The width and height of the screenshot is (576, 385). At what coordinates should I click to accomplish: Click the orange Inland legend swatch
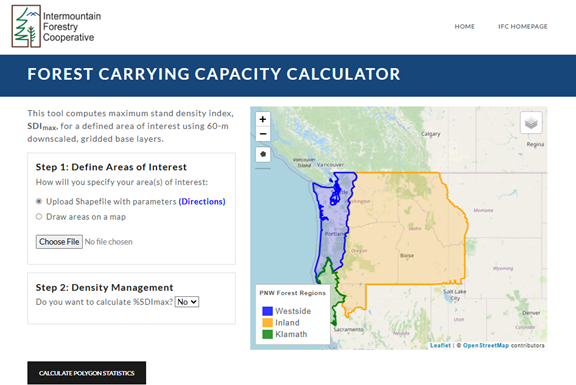(x=267, y=323)
